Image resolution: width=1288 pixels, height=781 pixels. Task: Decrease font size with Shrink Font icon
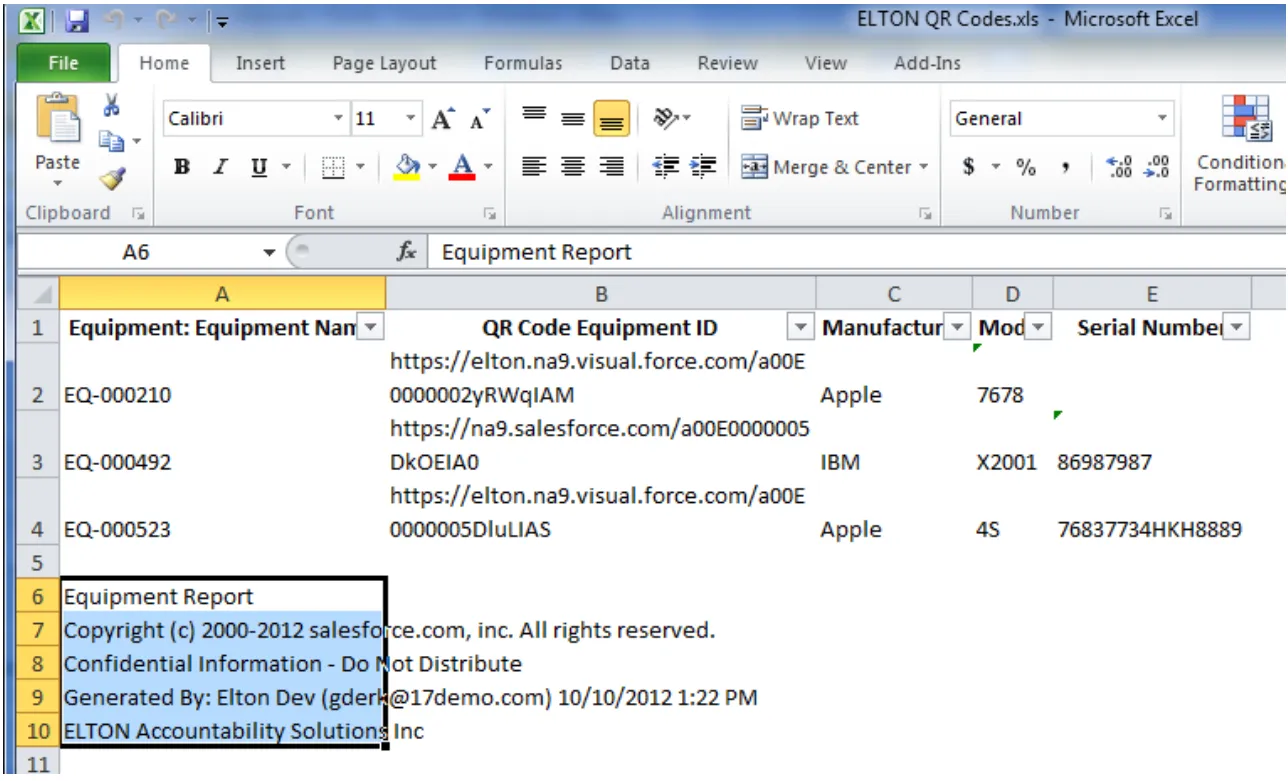(480, 119)
